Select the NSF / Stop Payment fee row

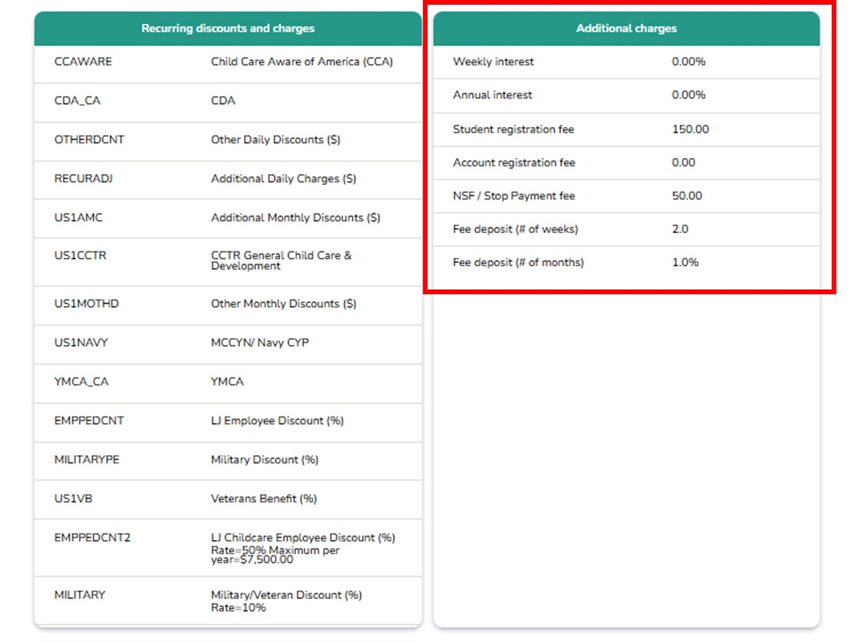pos(626,196)
